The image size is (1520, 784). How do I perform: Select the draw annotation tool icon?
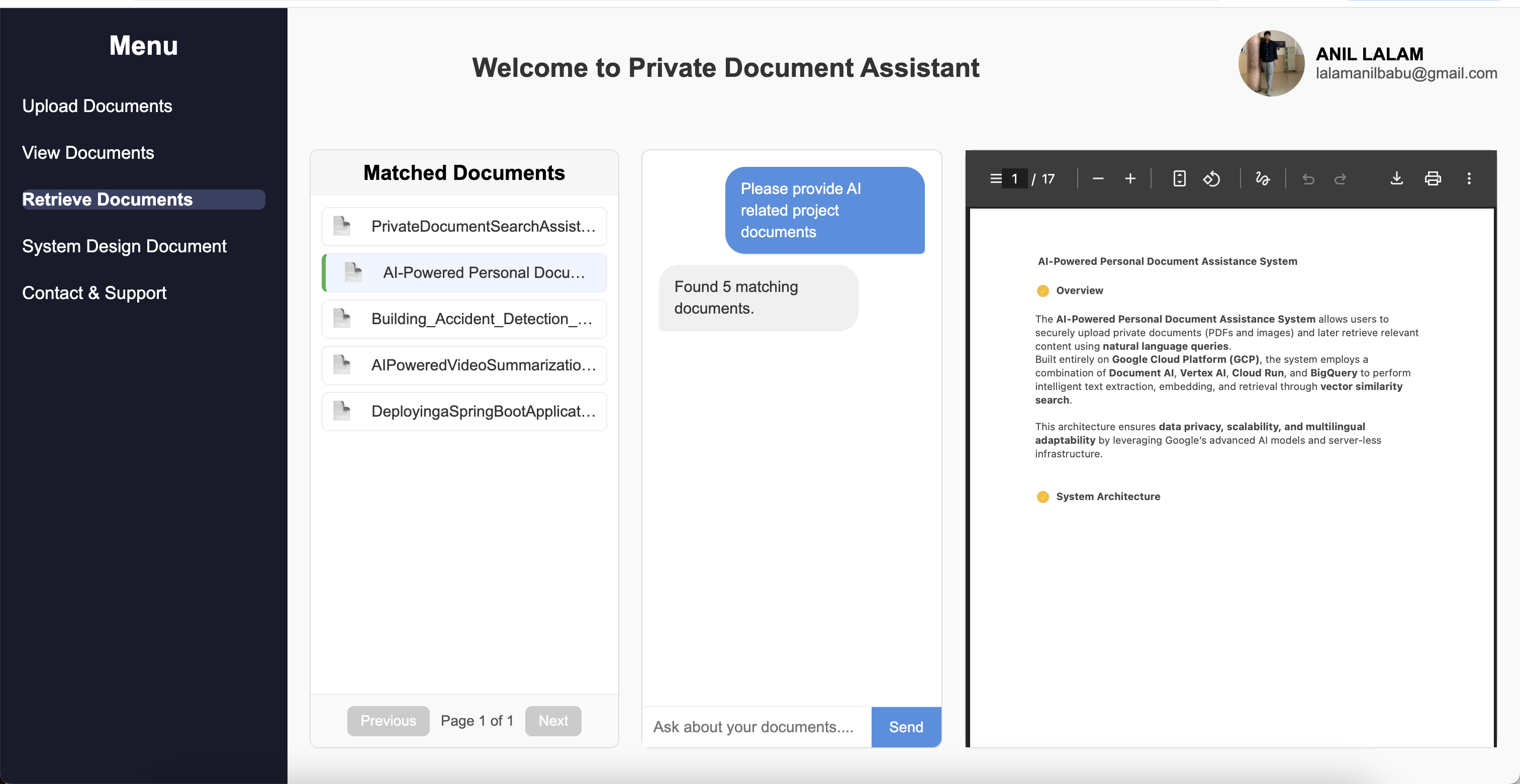point(1262,178)
